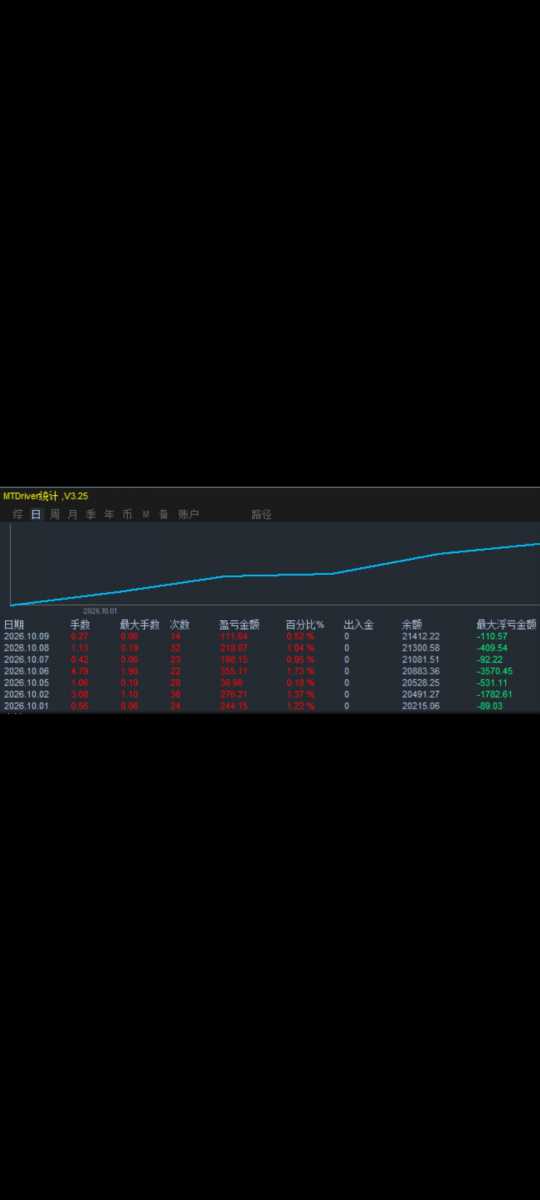Click the MTDriver统计 V3.25 title
Screen dimensions: 540x1200
click(x=46, y=495)
